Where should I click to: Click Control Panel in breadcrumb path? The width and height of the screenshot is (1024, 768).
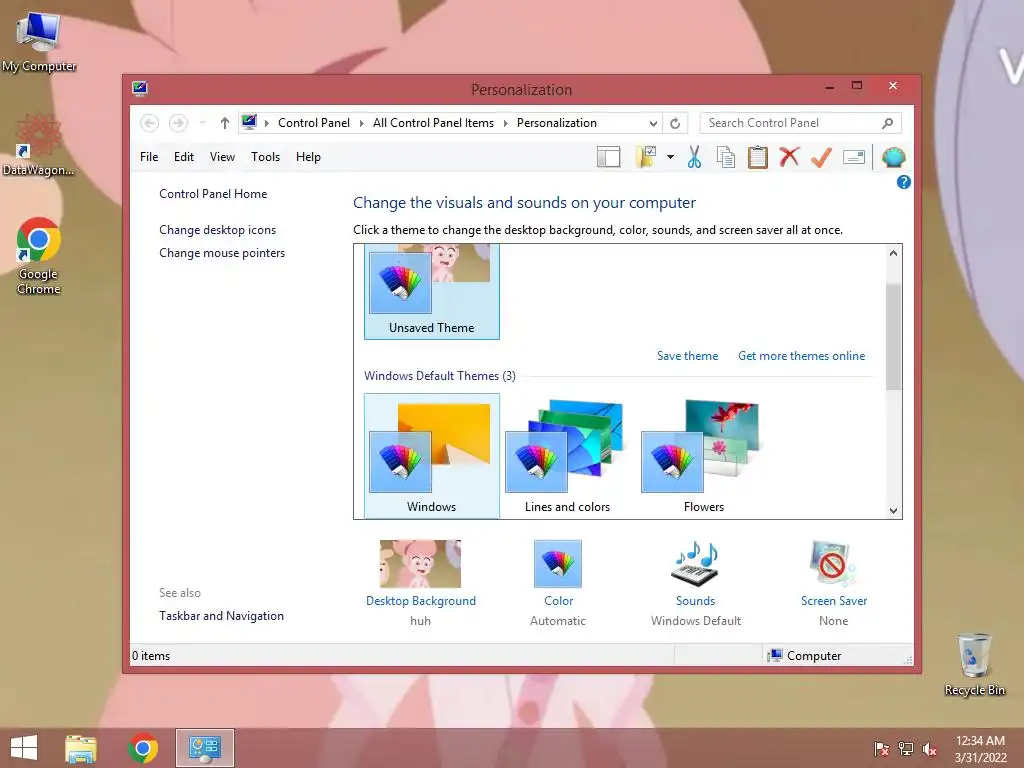pos(313,123)
